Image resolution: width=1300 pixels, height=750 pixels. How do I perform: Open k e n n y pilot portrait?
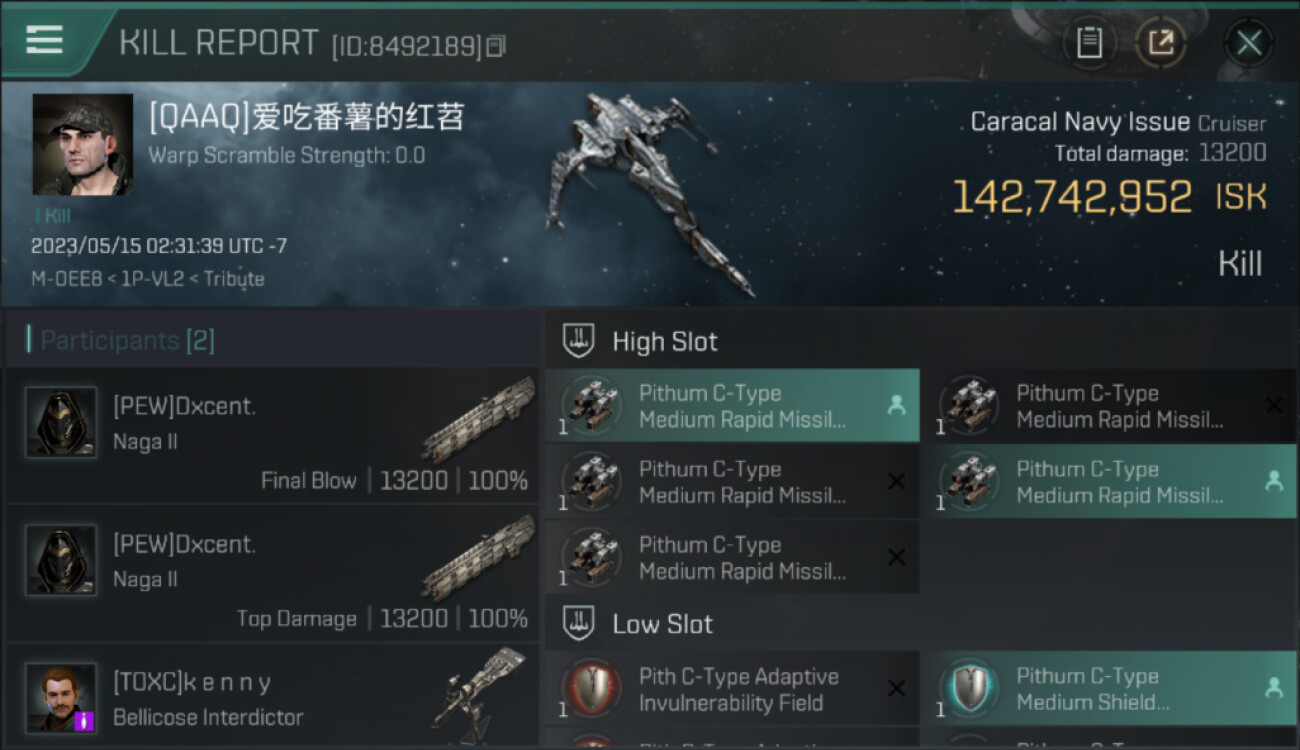click(61, 697)
